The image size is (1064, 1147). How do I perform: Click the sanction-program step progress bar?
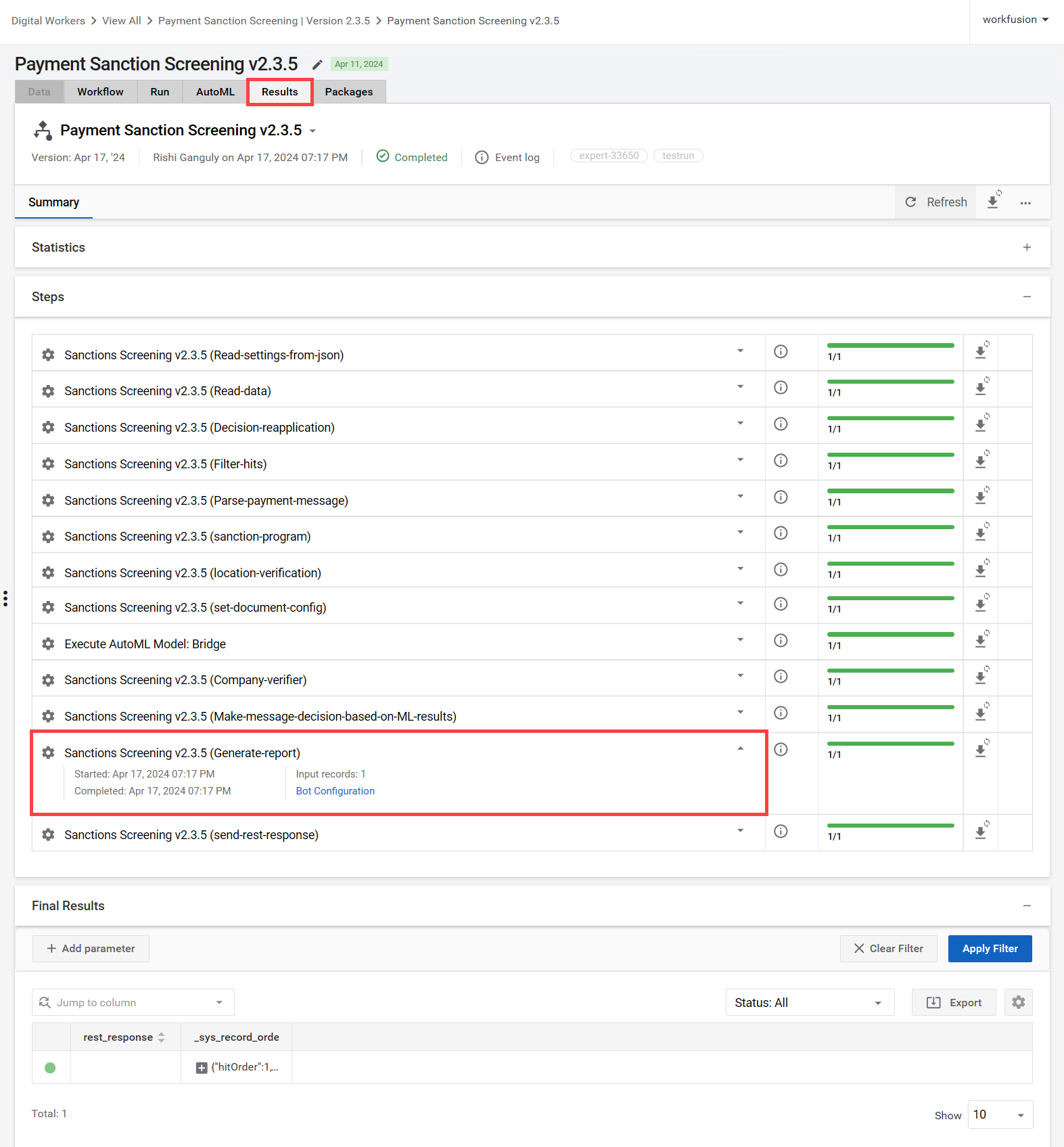coord(890,527)
